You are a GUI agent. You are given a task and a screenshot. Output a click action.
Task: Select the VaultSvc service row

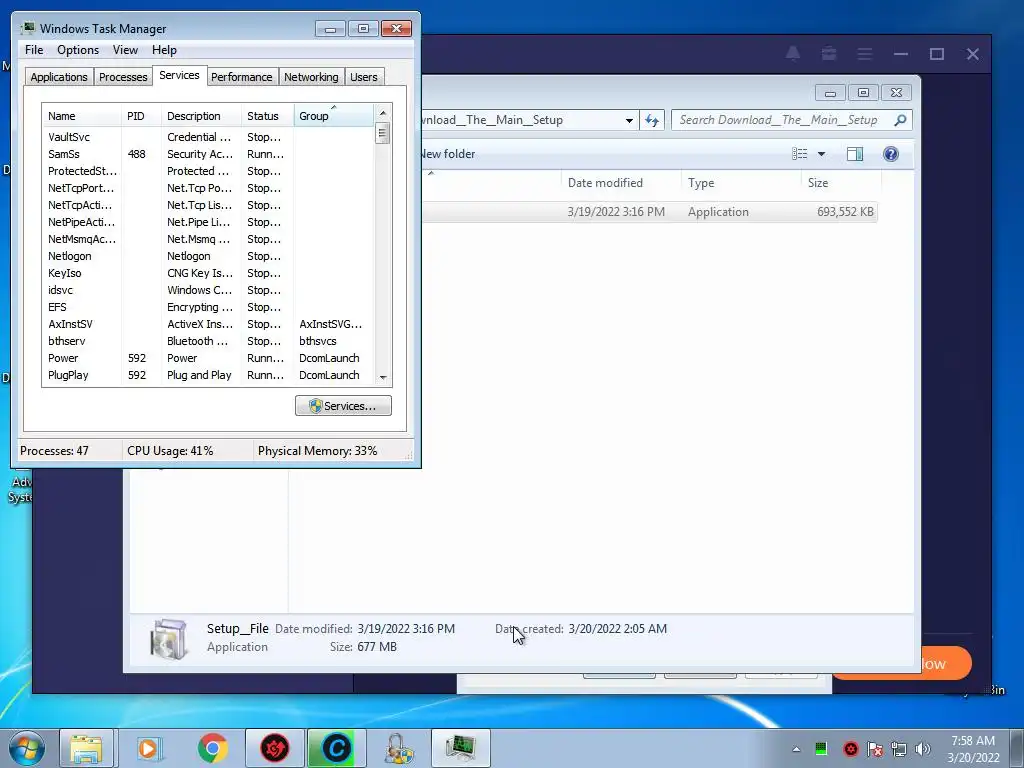point(208,137)
